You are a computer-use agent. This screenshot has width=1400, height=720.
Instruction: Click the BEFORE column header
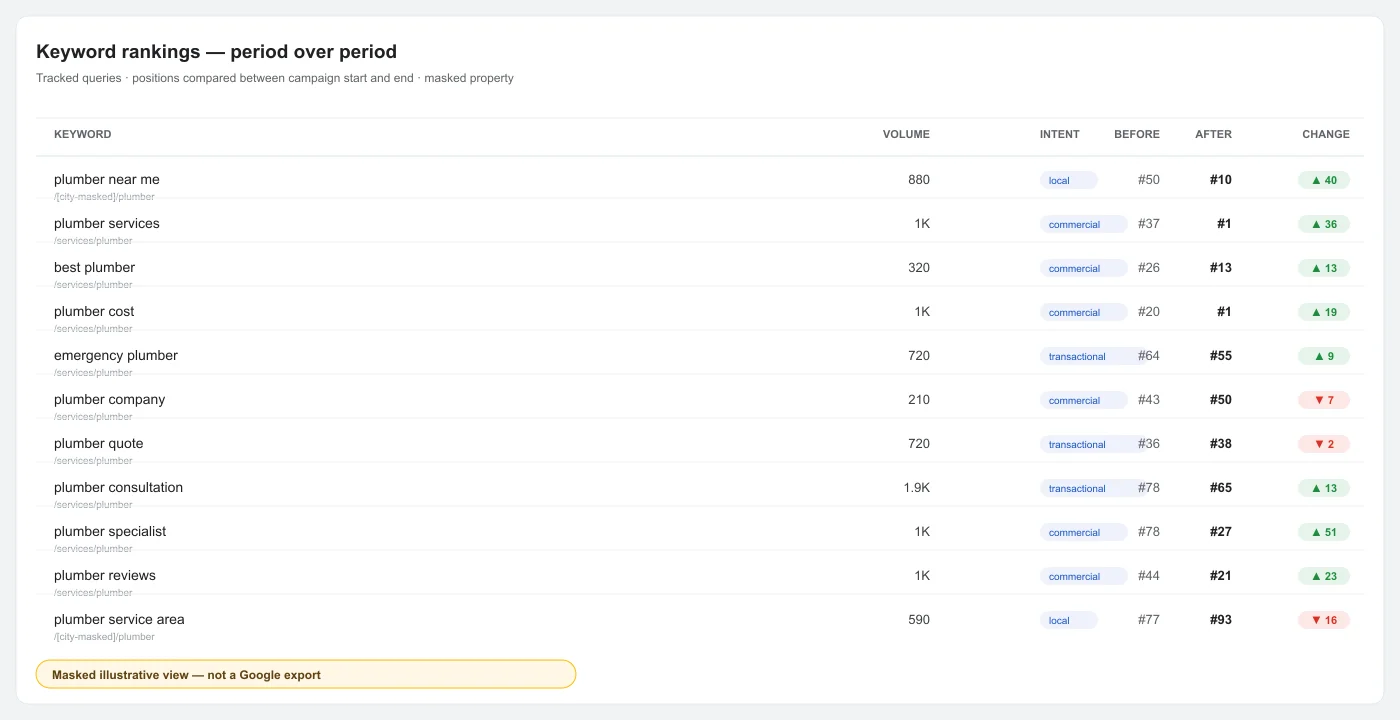point(1137,134)
